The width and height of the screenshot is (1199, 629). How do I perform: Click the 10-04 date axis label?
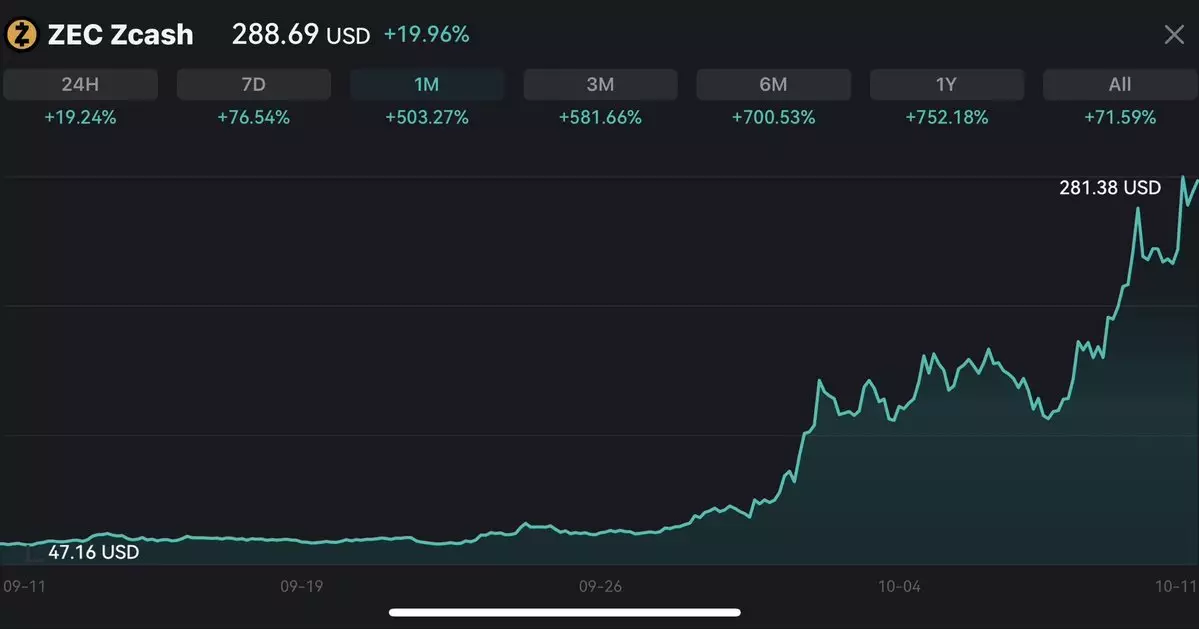[898, 587]
